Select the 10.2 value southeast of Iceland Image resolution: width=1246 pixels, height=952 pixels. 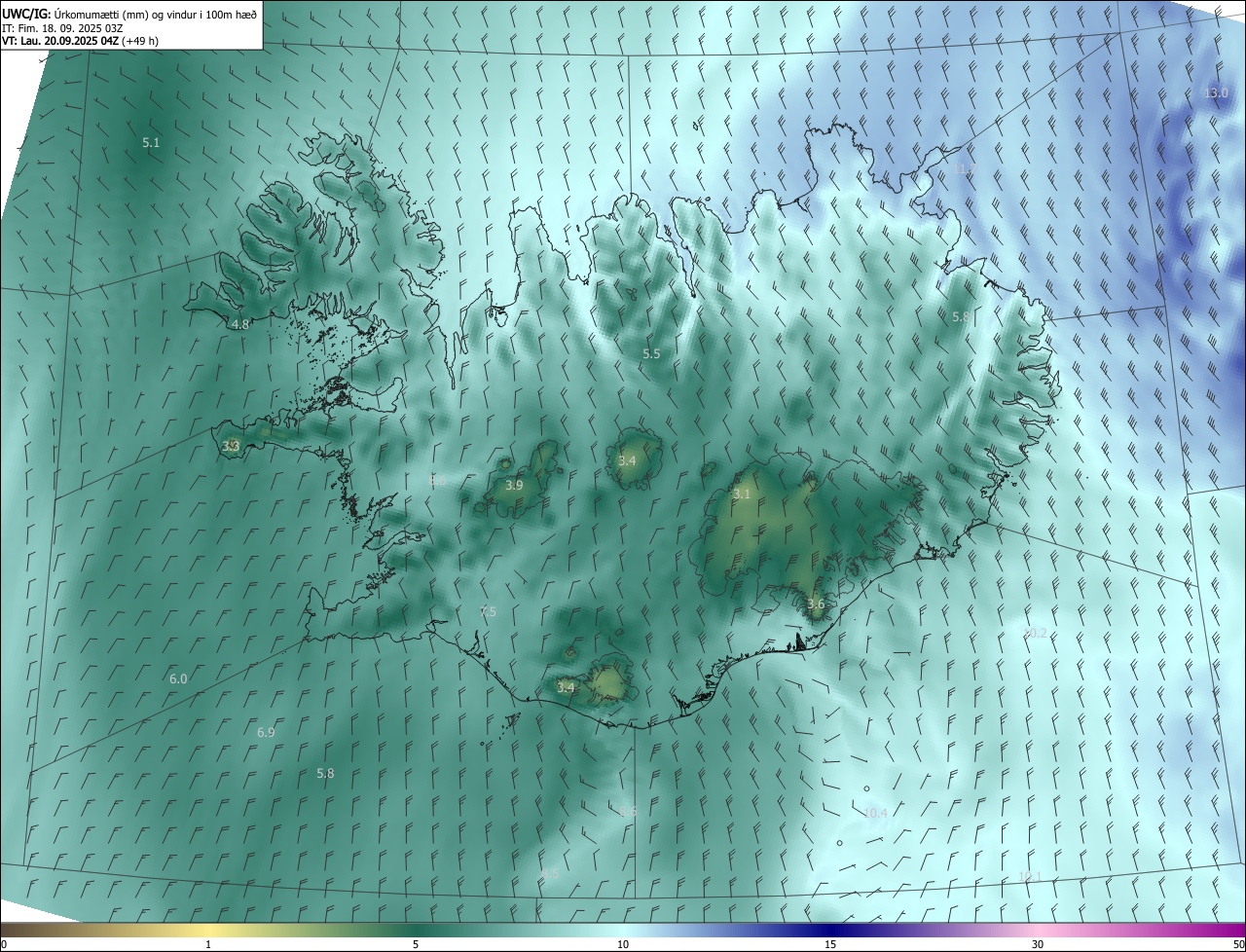(1035, 633)
